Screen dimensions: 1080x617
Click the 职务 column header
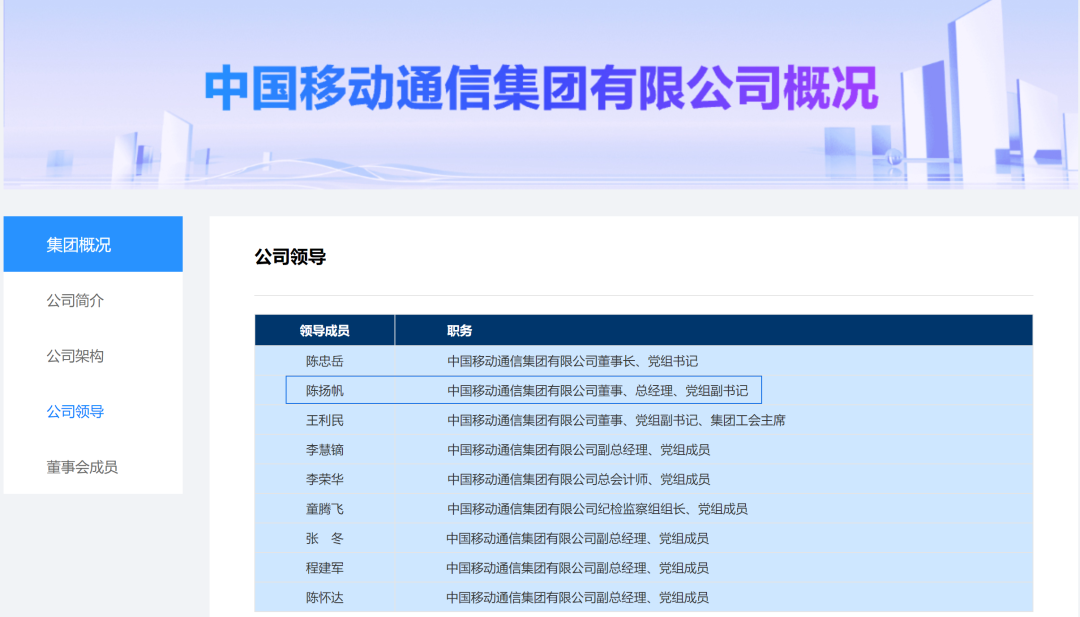[x=459, y=331]
